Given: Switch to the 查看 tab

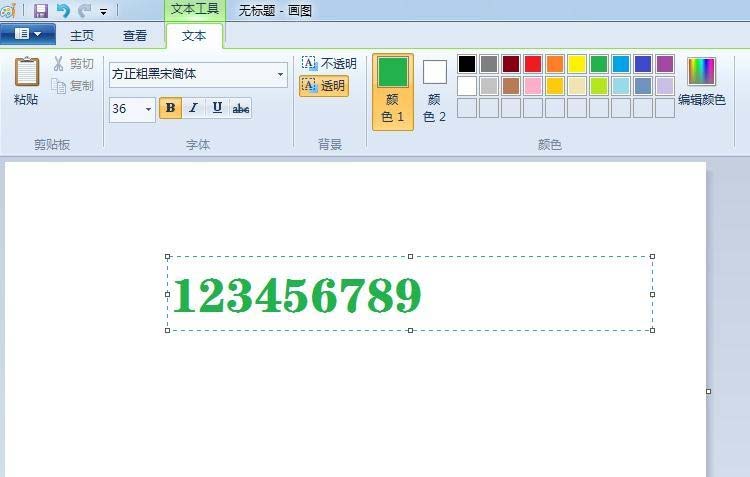Looking at the screenshot, I should point(135,36).
